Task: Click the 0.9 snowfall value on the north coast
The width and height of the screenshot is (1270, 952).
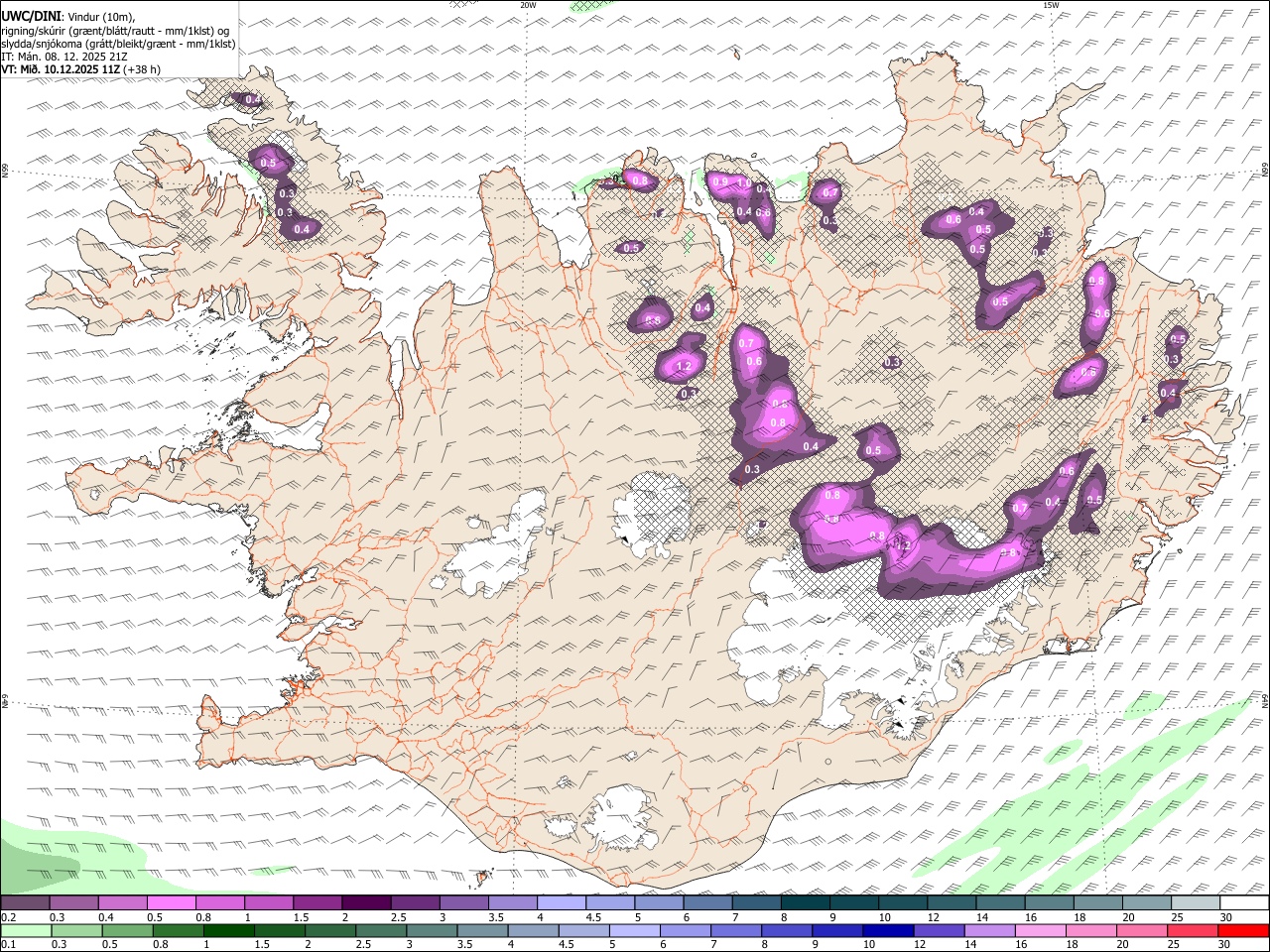Action: coord(720,181)
